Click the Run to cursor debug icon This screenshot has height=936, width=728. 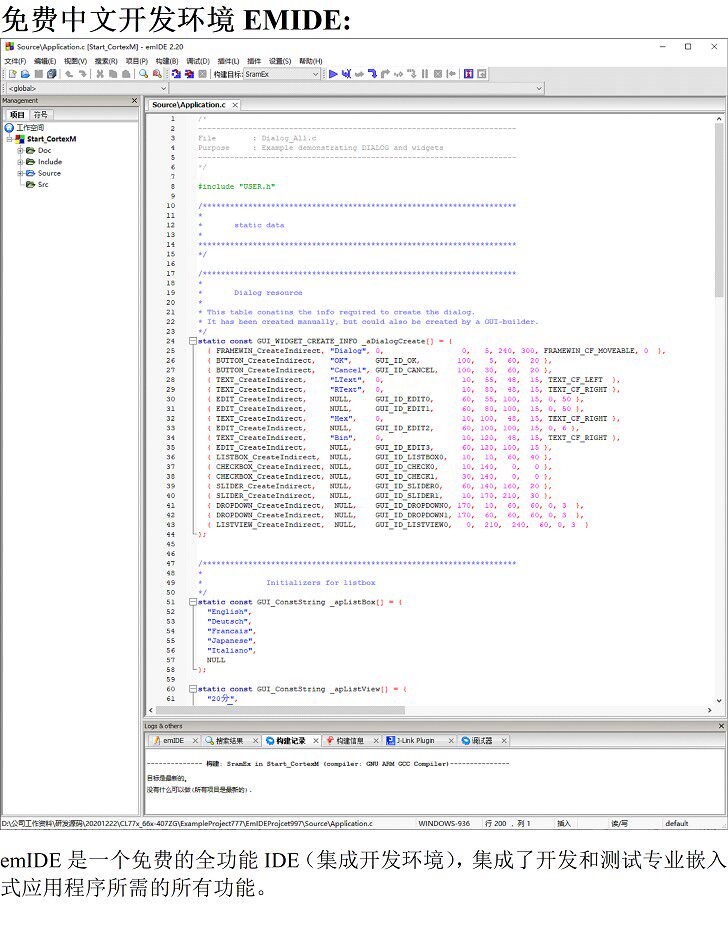point(346,74)
